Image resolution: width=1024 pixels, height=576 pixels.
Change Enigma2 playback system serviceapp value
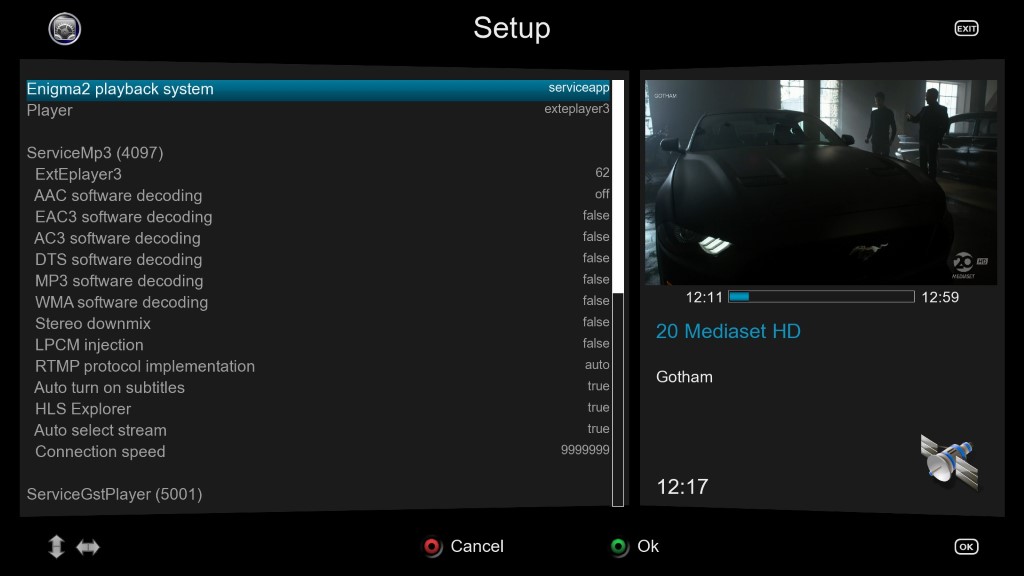(578, 89)
